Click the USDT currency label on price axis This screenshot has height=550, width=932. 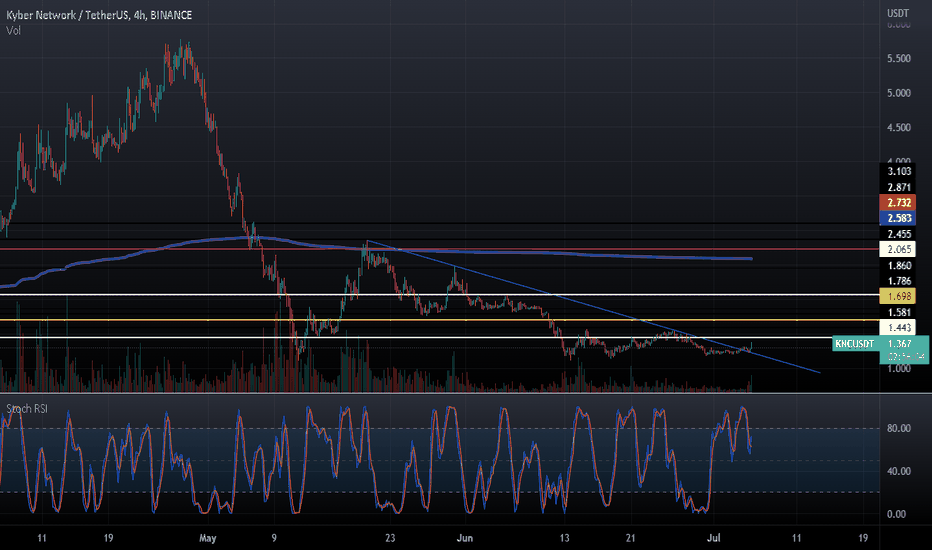pos(898,13)
